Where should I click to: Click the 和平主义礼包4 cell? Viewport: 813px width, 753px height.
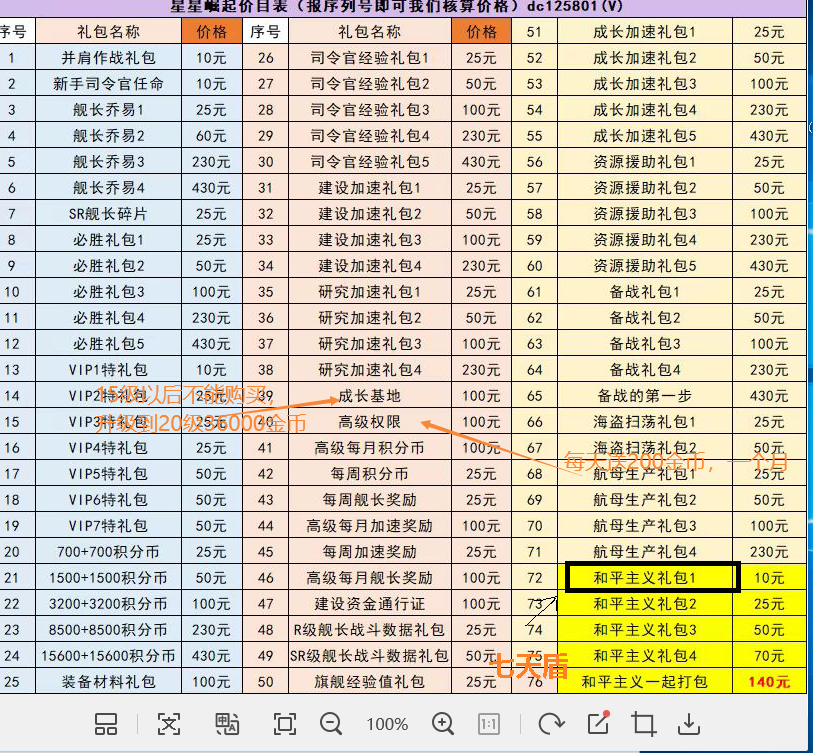click(644, 656)
